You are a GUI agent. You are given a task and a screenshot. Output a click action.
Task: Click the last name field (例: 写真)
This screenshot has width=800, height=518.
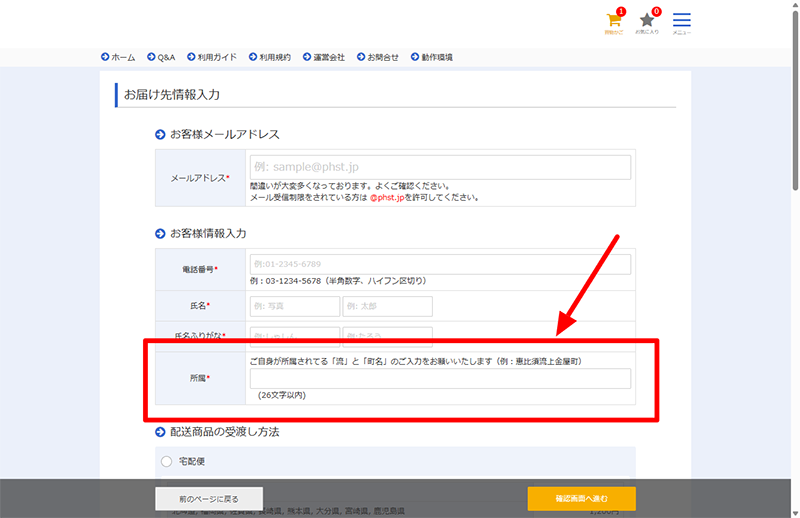pyautogui.click(x=295, y=306)
